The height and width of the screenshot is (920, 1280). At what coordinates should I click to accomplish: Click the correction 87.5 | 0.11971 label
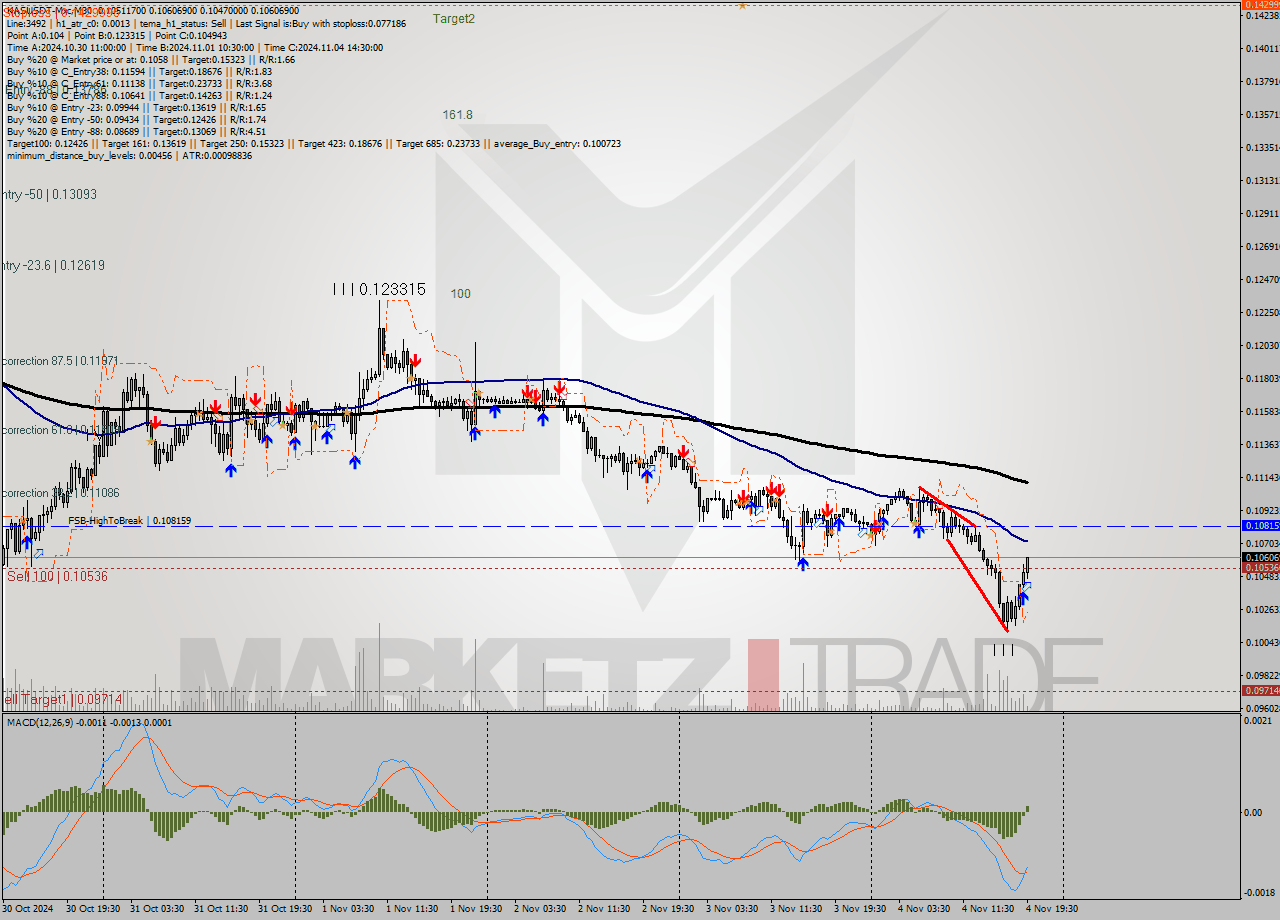[x=60, y=359]
